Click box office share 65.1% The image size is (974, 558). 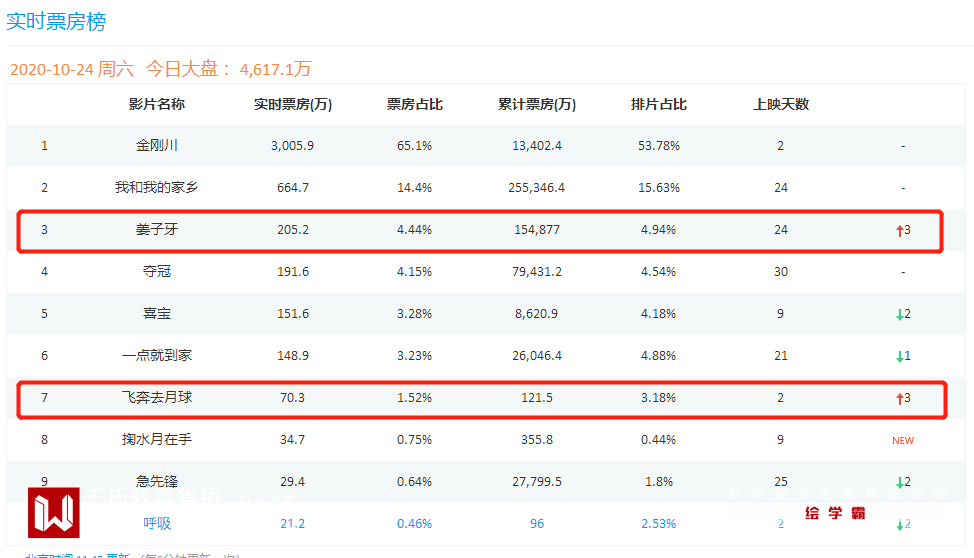click(414, 145)
